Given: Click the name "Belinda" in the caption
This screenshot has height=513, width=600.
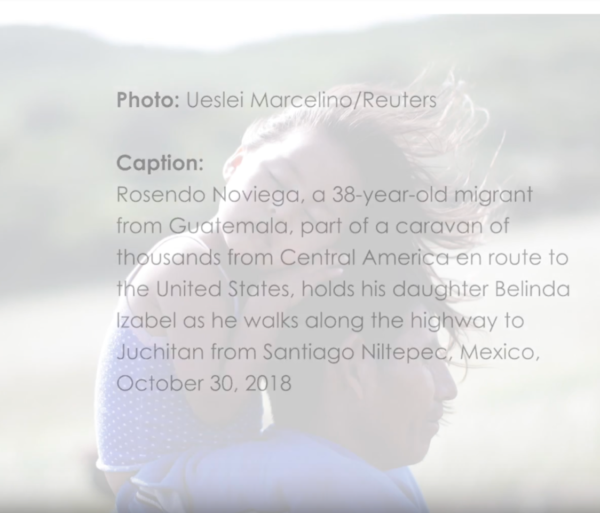Looking at the screenshot, I should [x=532, y=289].
